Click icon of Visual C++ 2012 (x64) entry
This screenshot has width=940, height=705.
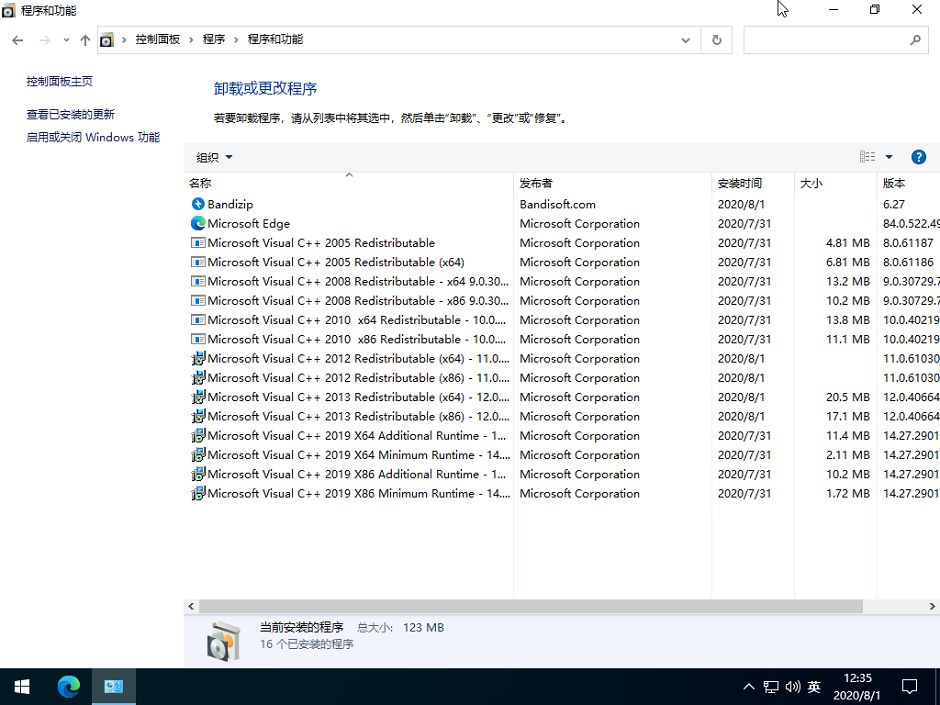(198, 358)
